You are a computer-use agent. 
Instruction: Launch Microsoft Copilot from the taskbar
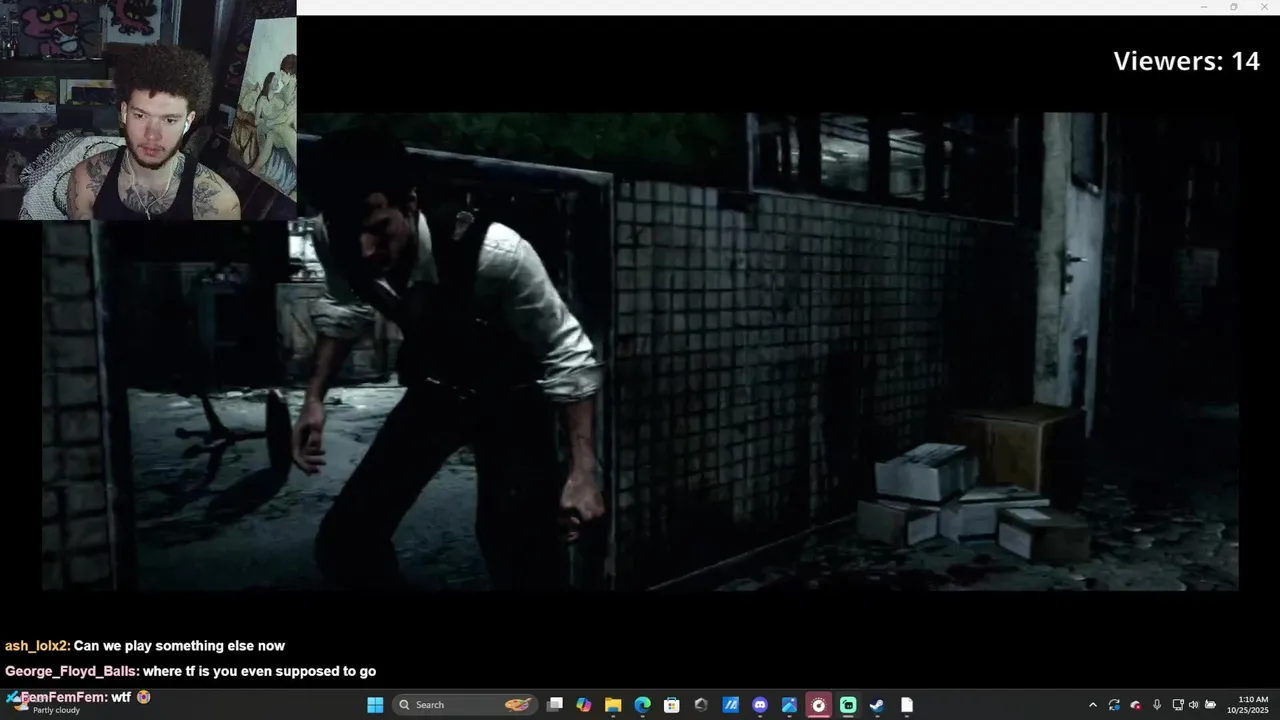coord(584,705)
